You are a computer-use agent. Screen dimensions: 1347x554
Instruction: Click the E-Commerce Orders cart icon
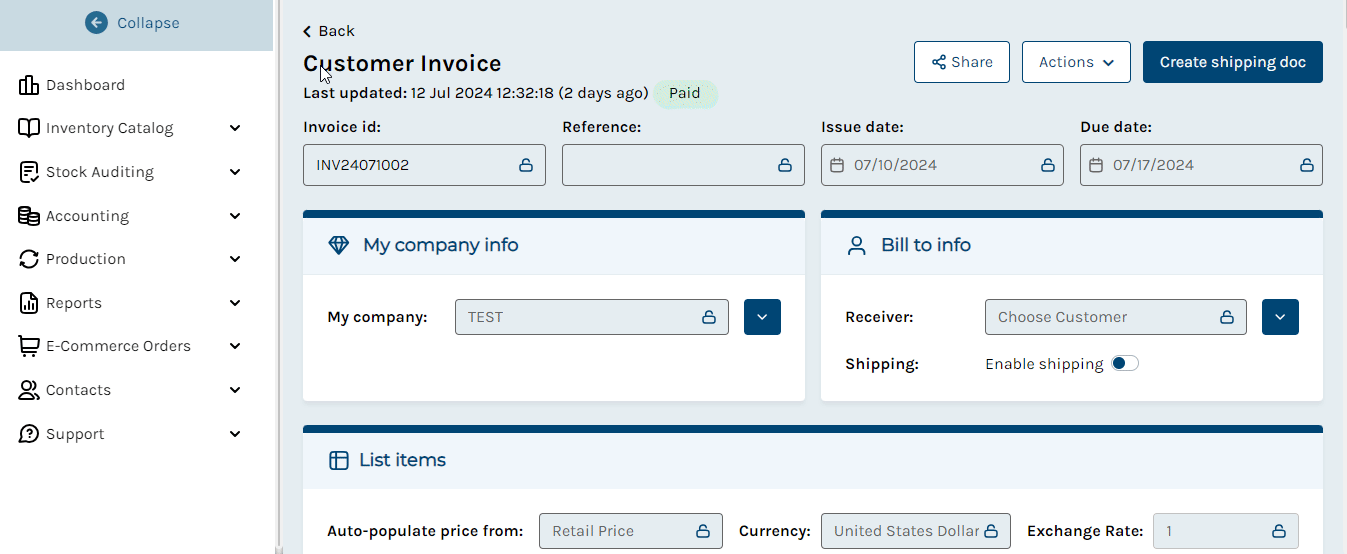pos(29,346)
